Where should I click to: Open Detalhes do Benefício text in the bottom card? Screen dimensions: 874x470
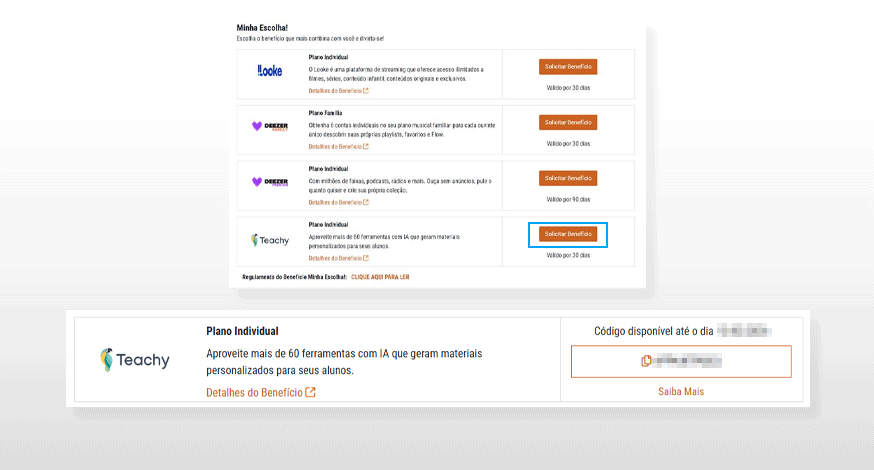[254, 392]
